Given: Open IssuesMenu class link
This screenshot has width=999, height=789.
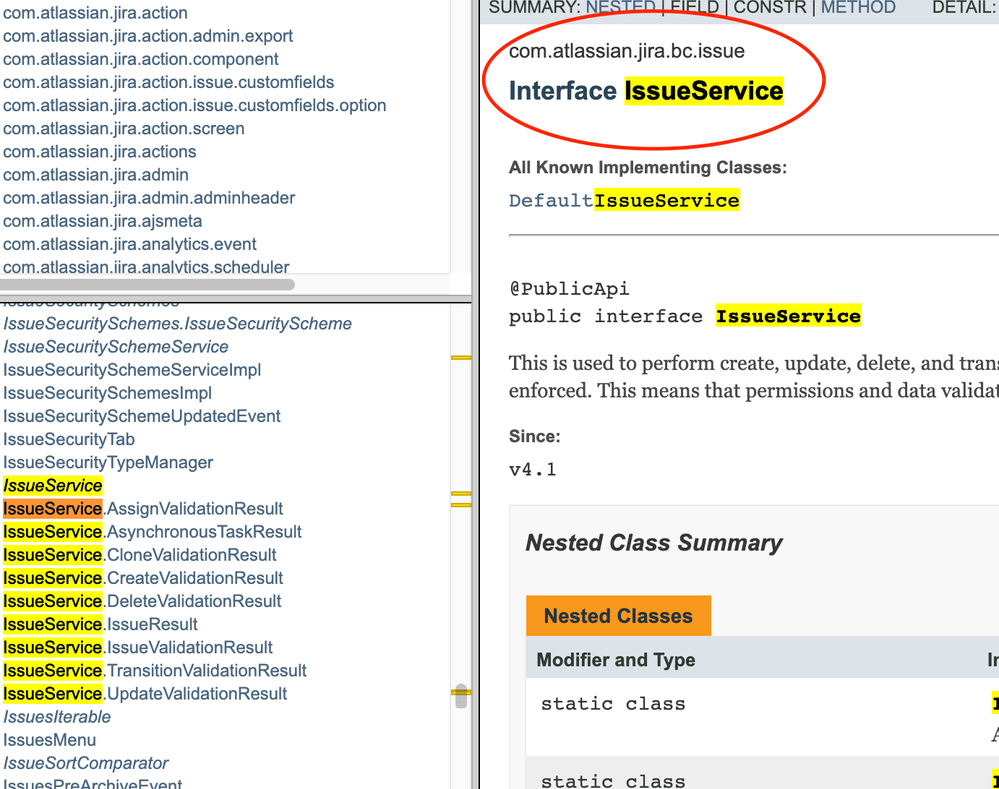Looking at the screenshot, I should point(49,740).
